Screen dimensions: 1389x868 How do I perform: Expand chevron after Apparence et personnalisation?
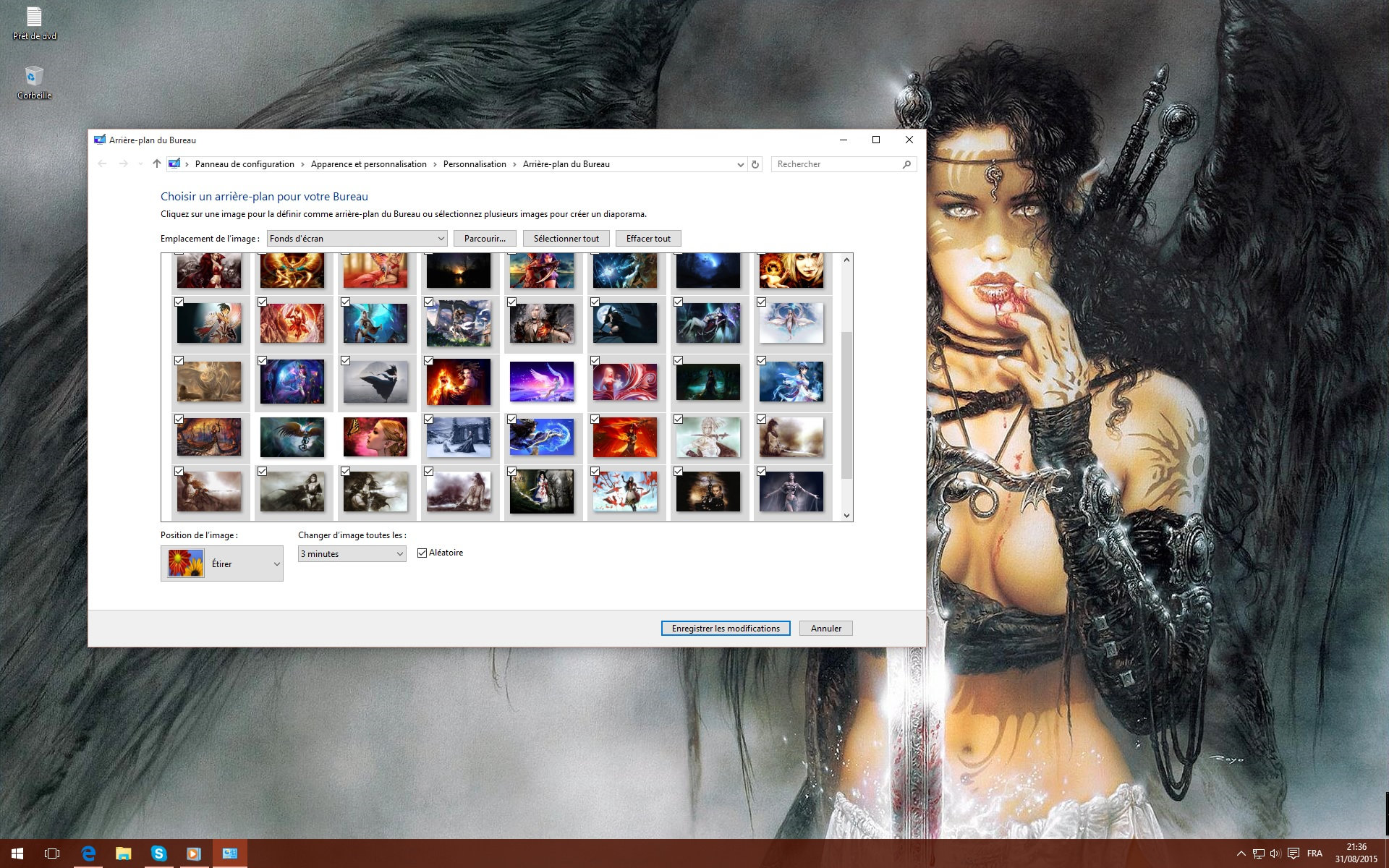point(435,164)
